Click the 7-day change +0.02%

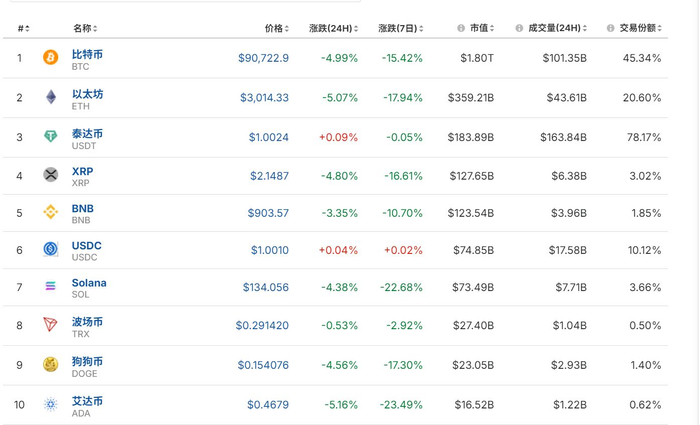404,250
